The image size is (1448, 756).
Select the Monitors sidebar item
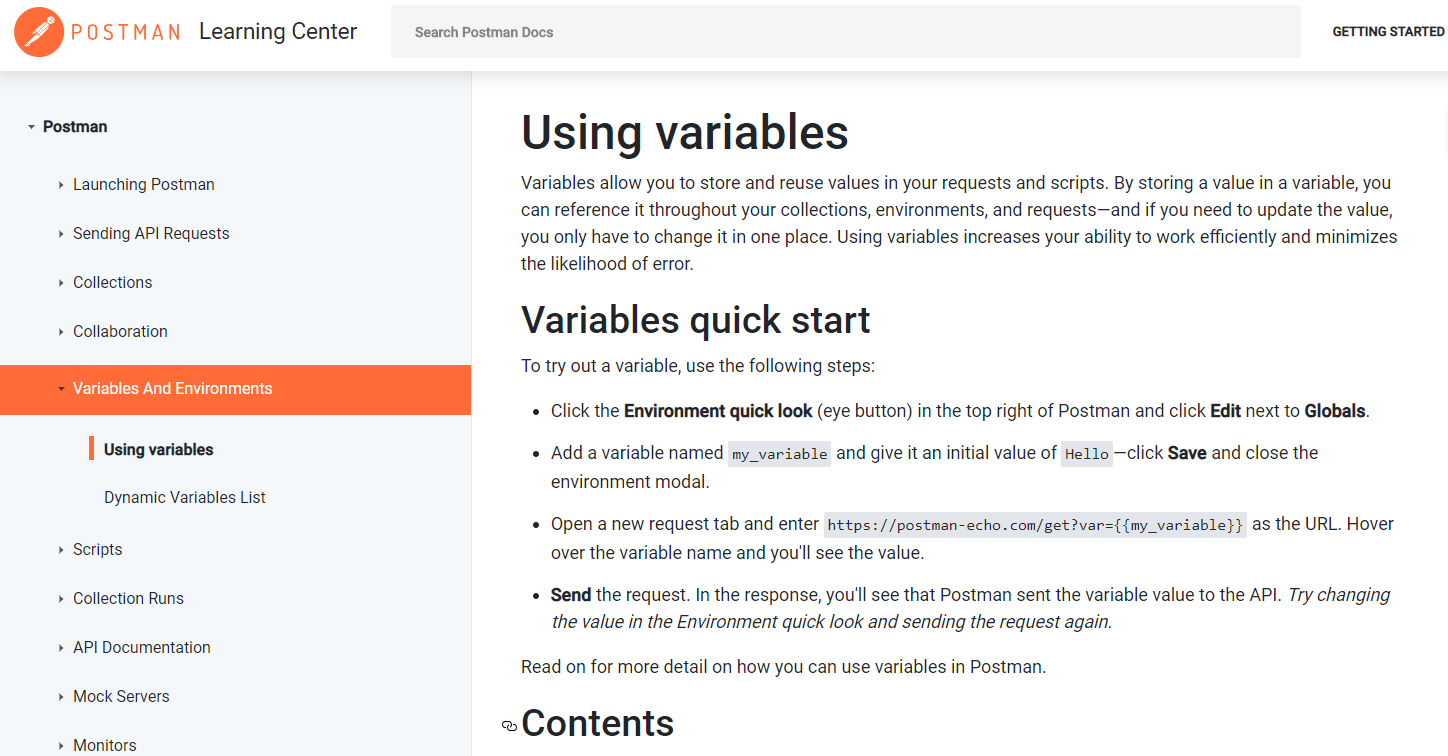tap(104, 745)
